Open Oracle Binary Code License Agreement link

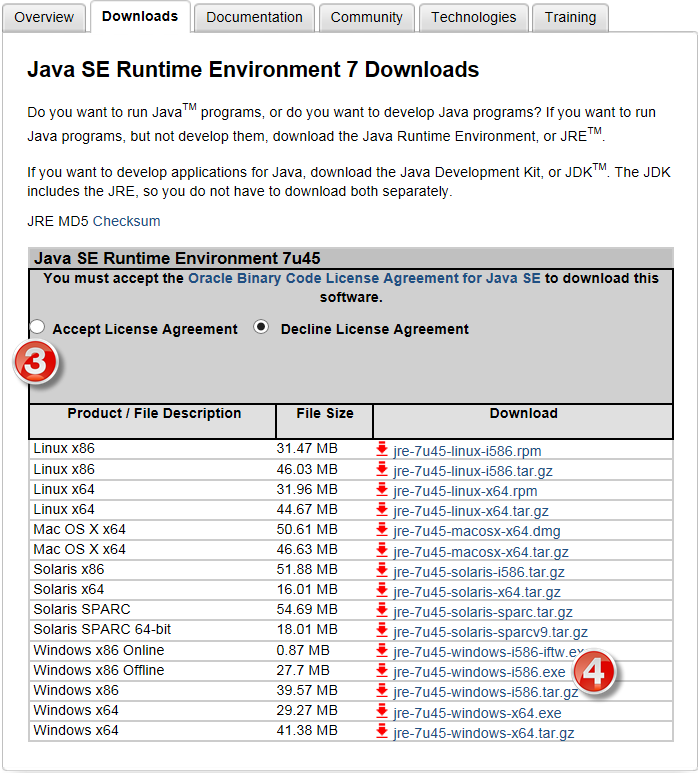coord(364,279)
